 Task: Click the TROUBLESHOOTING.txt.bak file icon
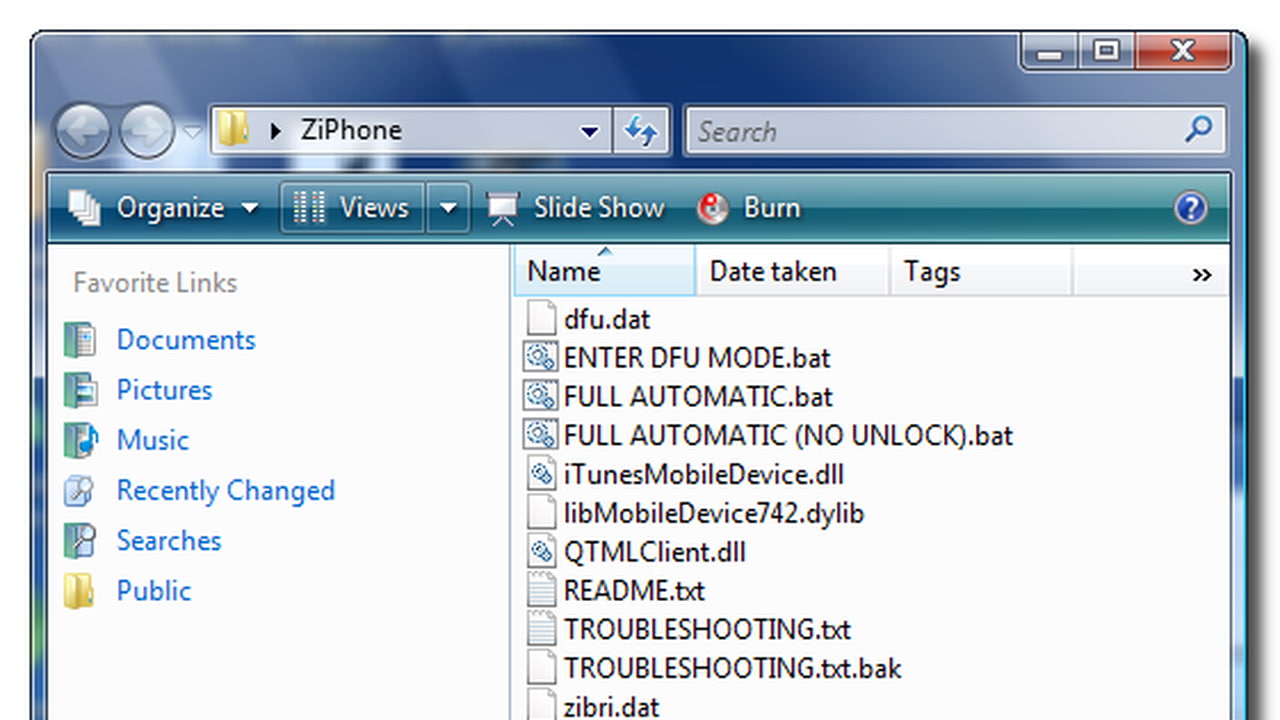(541, 669)
